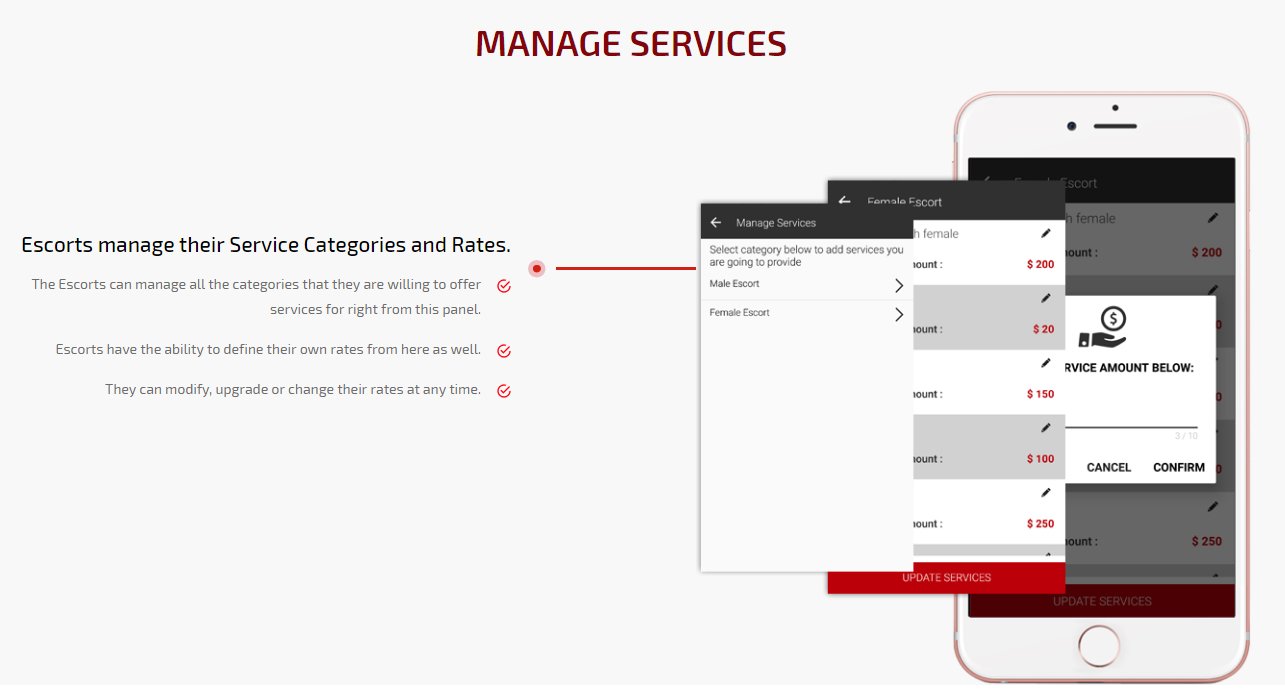Viewport: 1285px width, 690px height.
Task: Click the MANAGE SERVICES page heading
Action: (x=631, y=44)
